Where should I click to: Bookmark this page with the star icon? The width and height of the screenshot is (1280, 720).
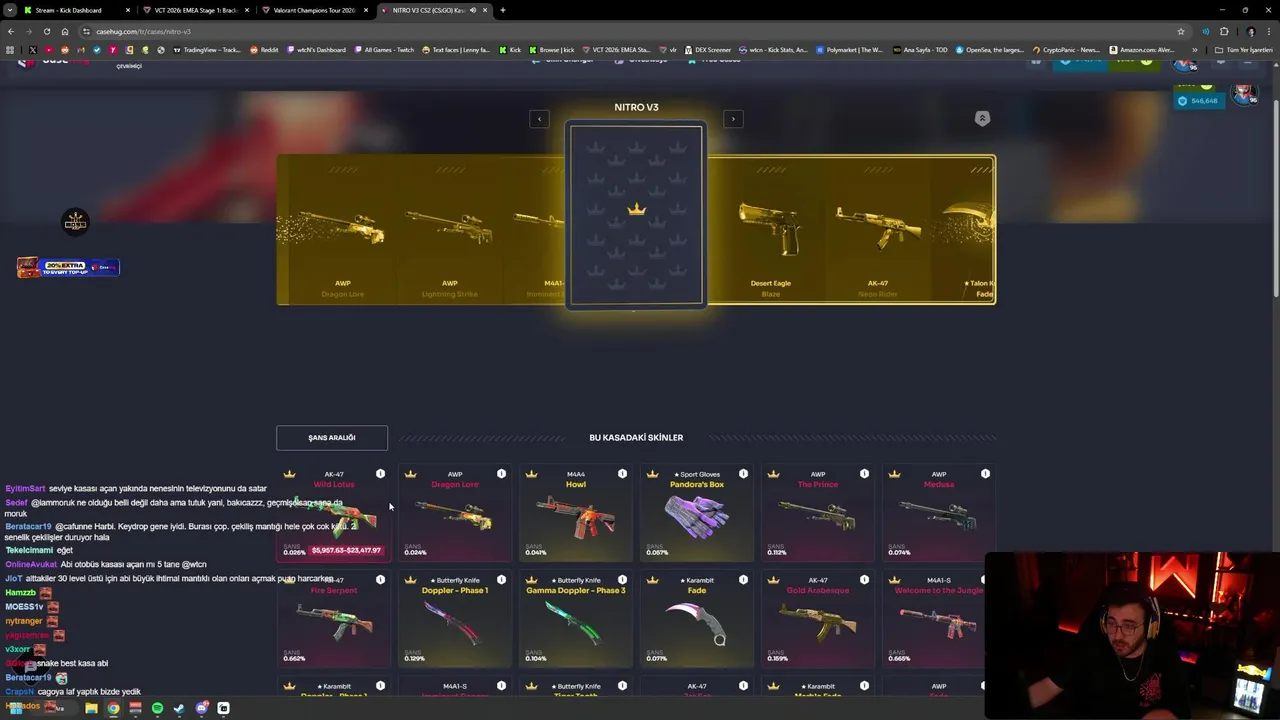1181,31
